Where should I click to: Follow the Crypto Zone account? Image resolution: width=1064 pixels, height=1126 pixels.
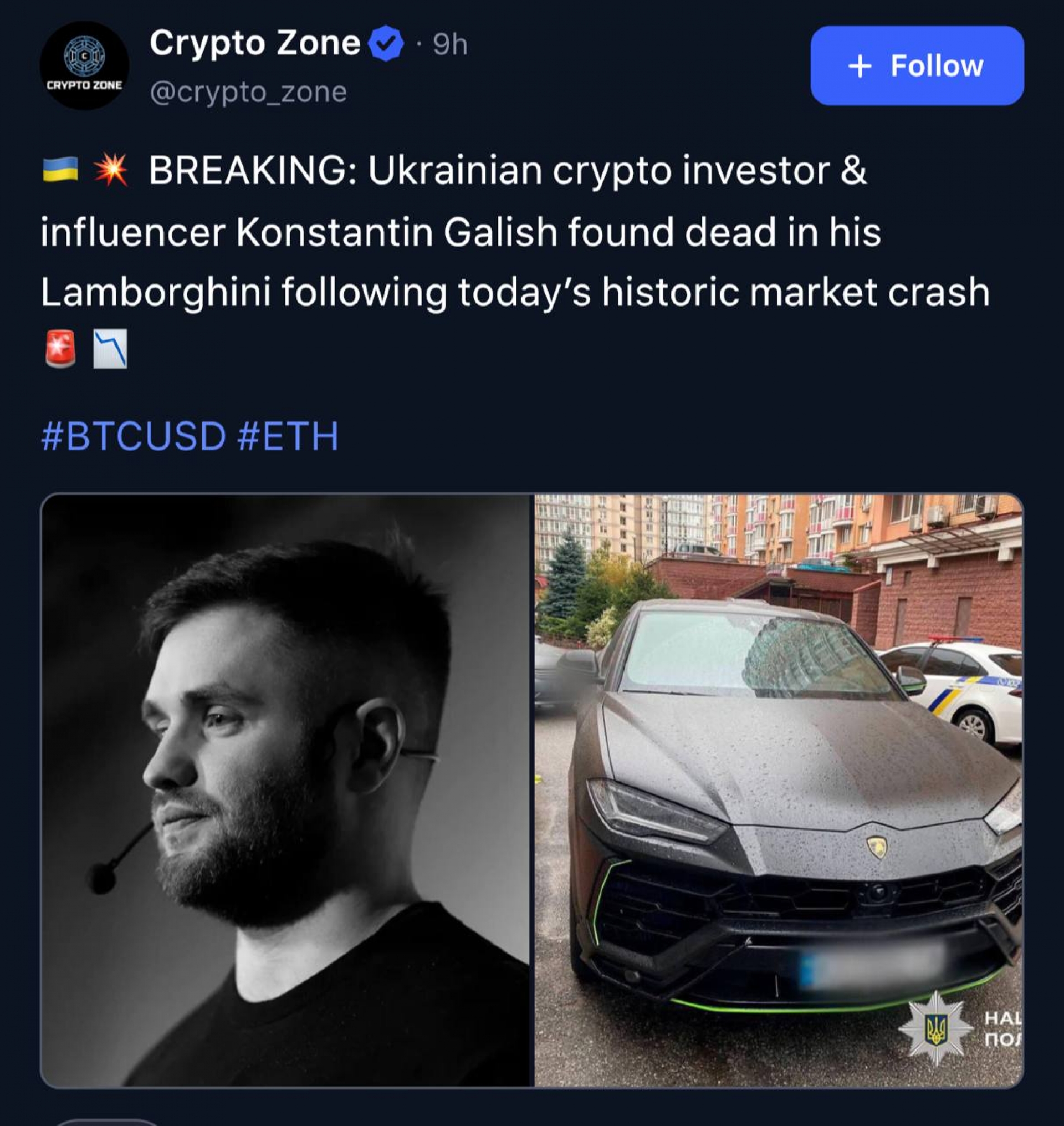point(917,65)
